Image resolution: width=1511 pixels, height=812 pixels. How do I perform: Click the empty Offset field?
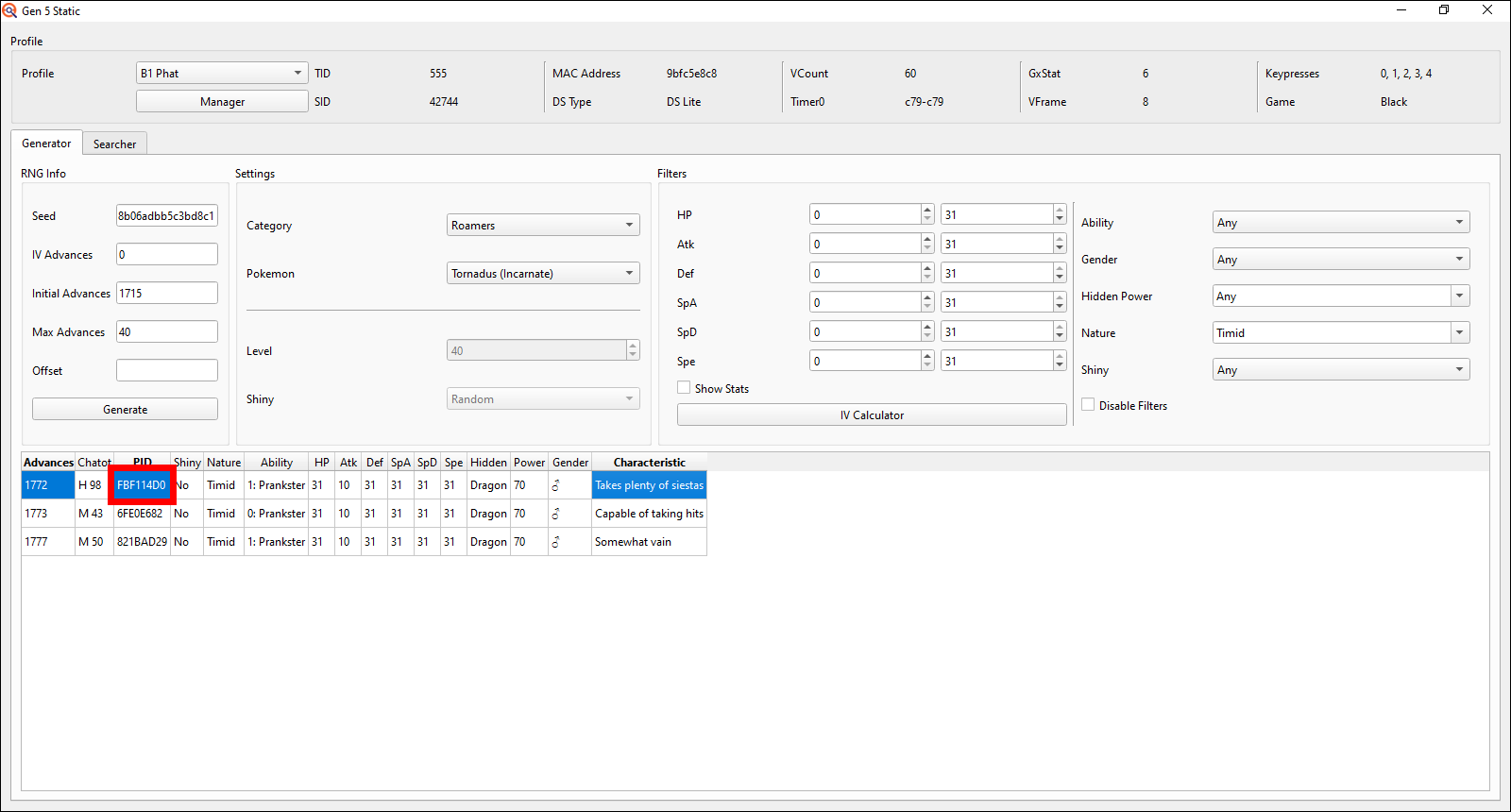tap(166, 370)
